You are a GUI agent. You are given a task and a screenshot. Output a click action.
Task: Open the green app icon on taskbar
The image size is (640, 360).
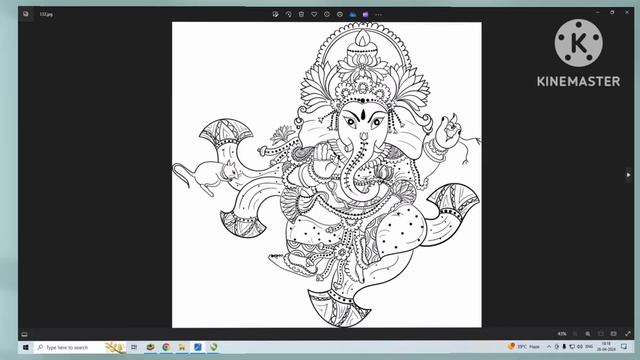coord(213,347)
